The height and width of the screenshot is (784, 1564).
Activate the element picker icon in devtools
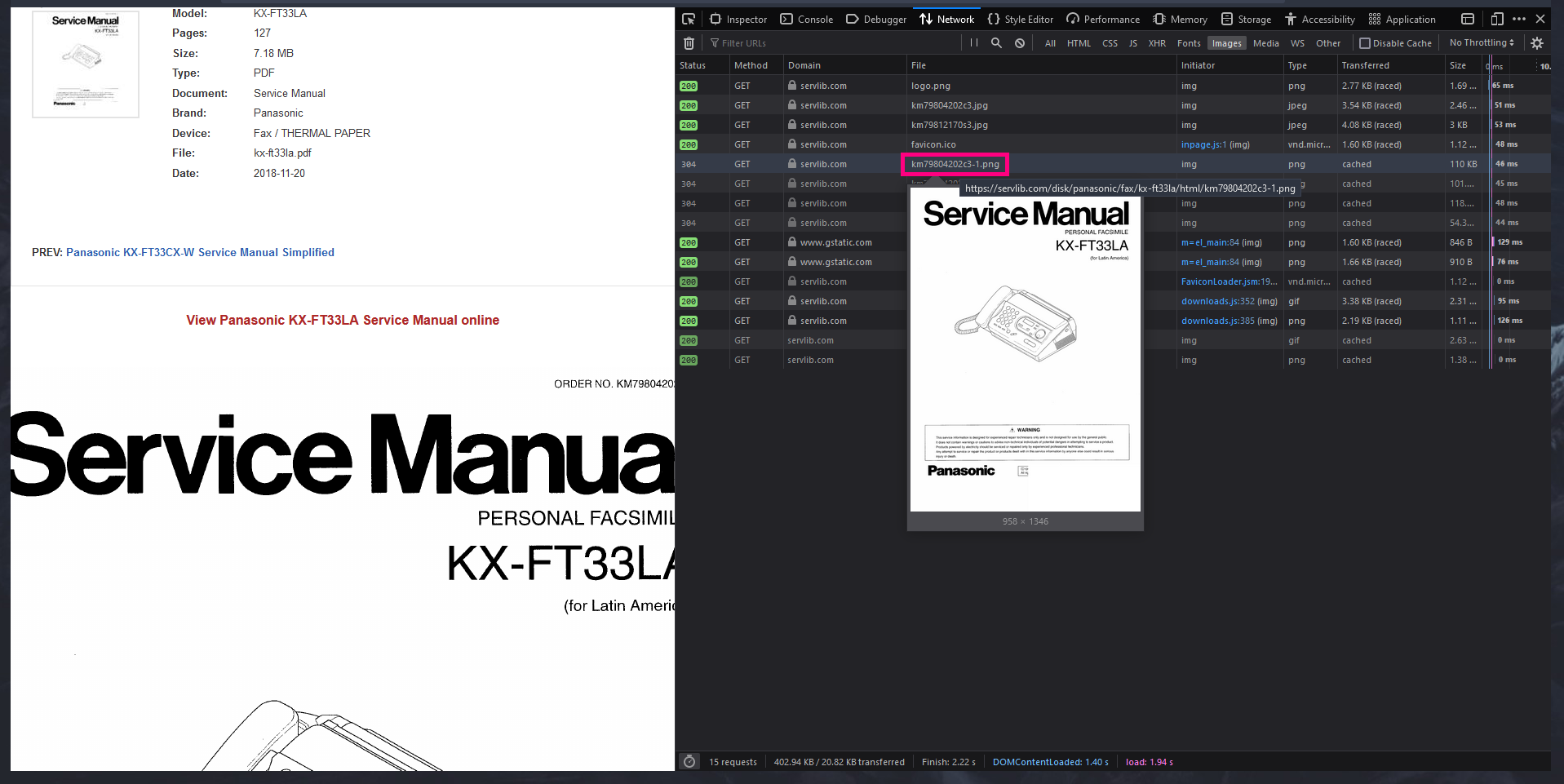689,19
